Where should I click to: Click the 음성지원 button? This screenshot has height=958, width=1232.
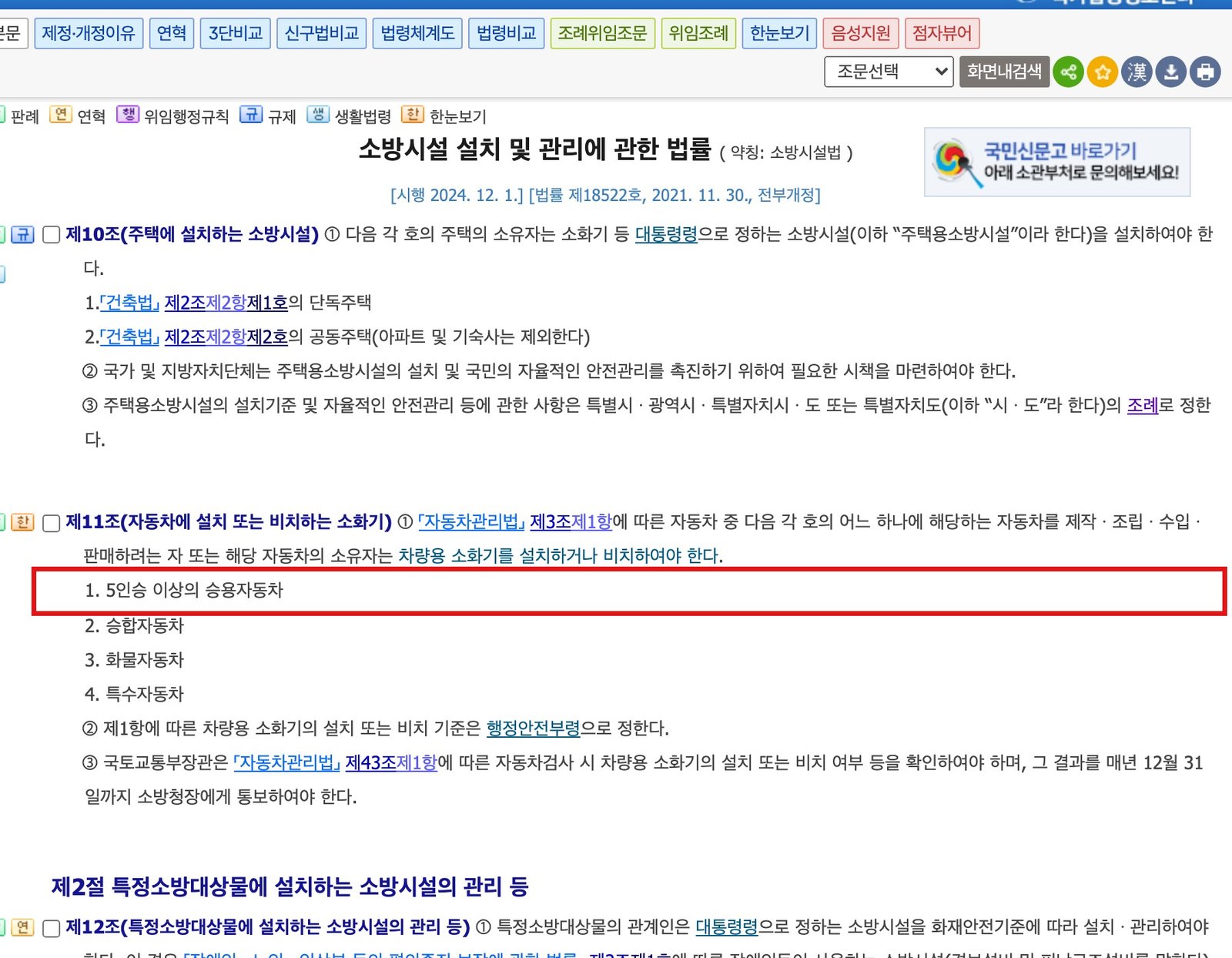(861, 33)
